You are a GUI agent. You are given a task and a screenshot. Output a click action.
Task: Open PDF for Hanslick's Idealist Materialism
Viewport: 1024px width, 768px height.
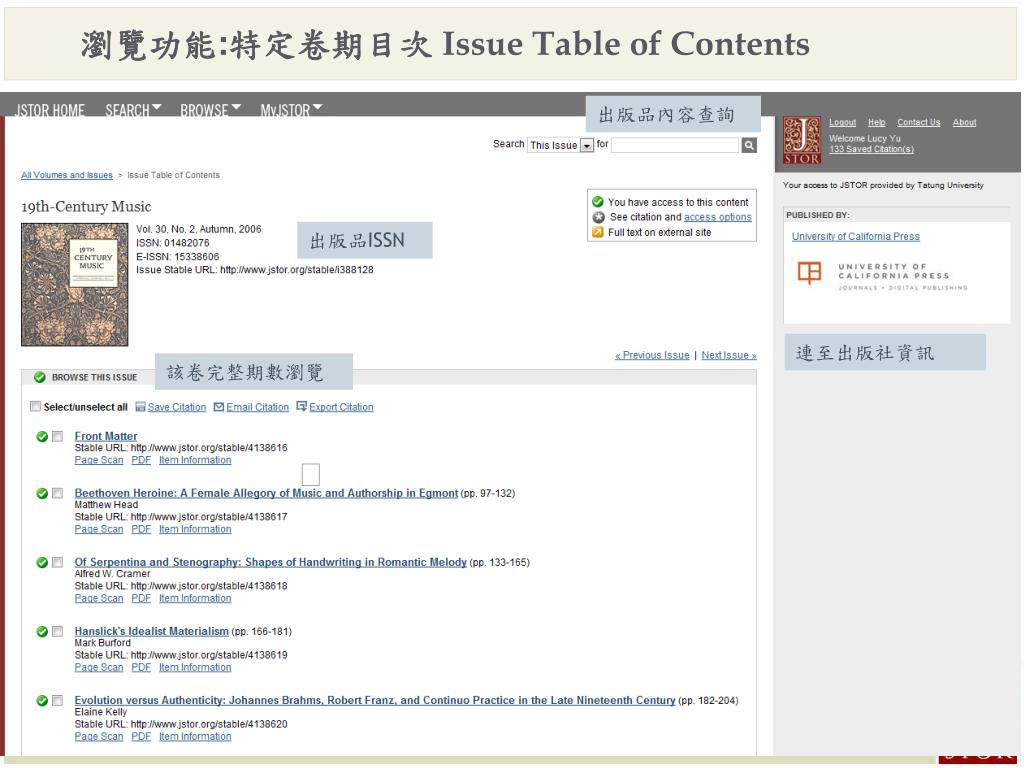click(x=141, y=667)
